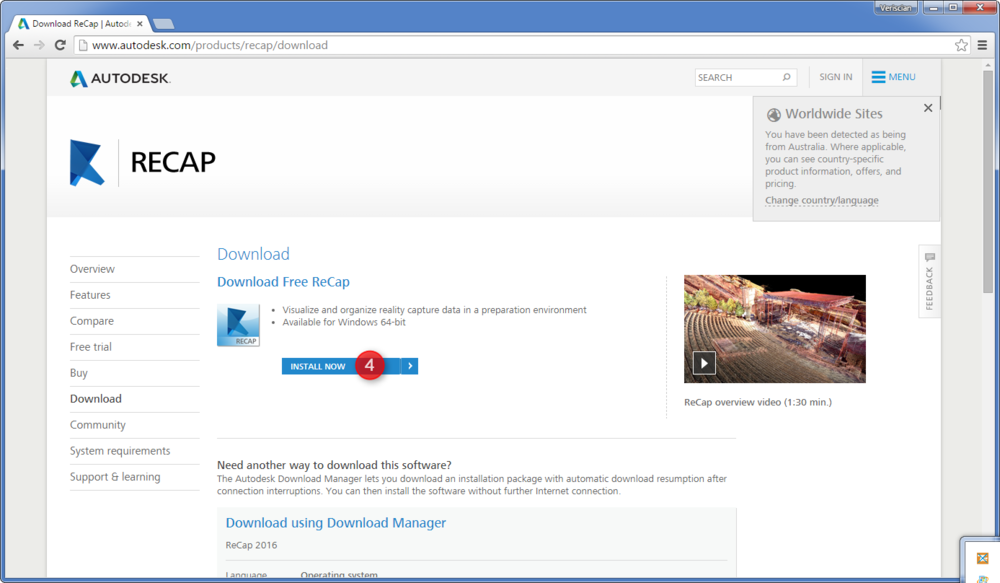The height and width of the screenshot is (583, 1000).
Task: Click the Download Free ReCap heading link
Action: (283, 282)
